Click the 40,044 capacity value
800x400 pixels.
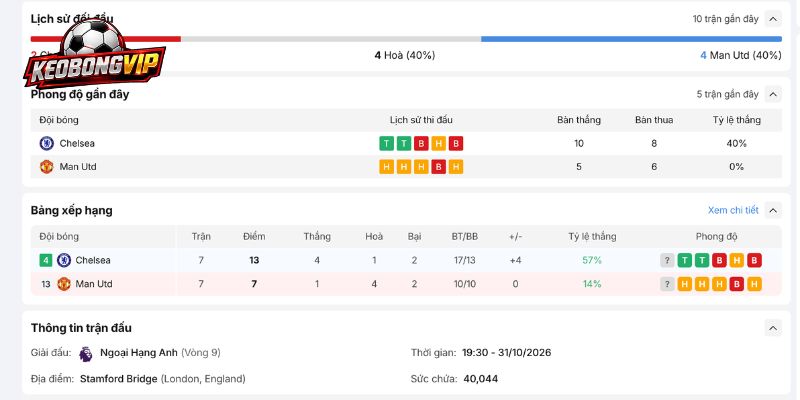pyautogui.click(x=481, y=379)
